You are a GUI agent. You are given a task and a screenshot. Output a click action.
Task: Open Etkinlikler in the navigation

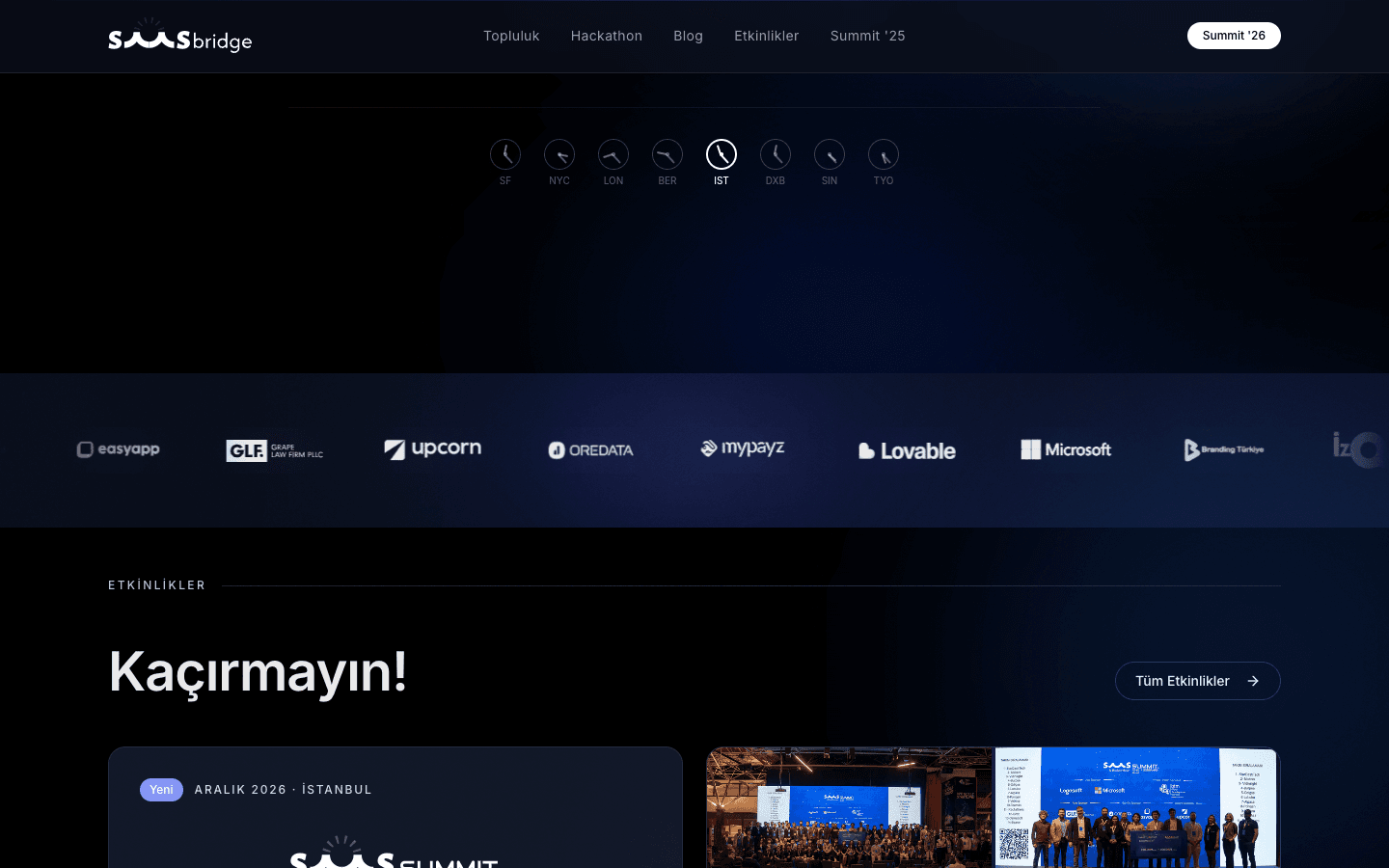coord(767,36)
